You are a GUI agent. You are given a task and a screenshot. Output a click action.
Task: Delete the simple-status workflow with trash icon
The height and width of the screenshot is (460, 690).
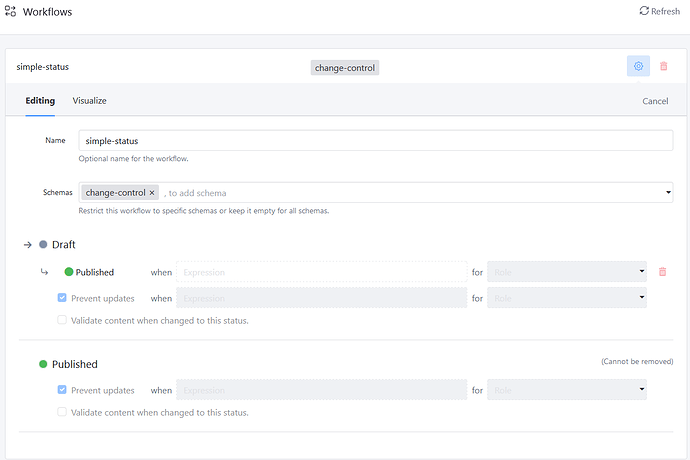(x=664, y=66)
